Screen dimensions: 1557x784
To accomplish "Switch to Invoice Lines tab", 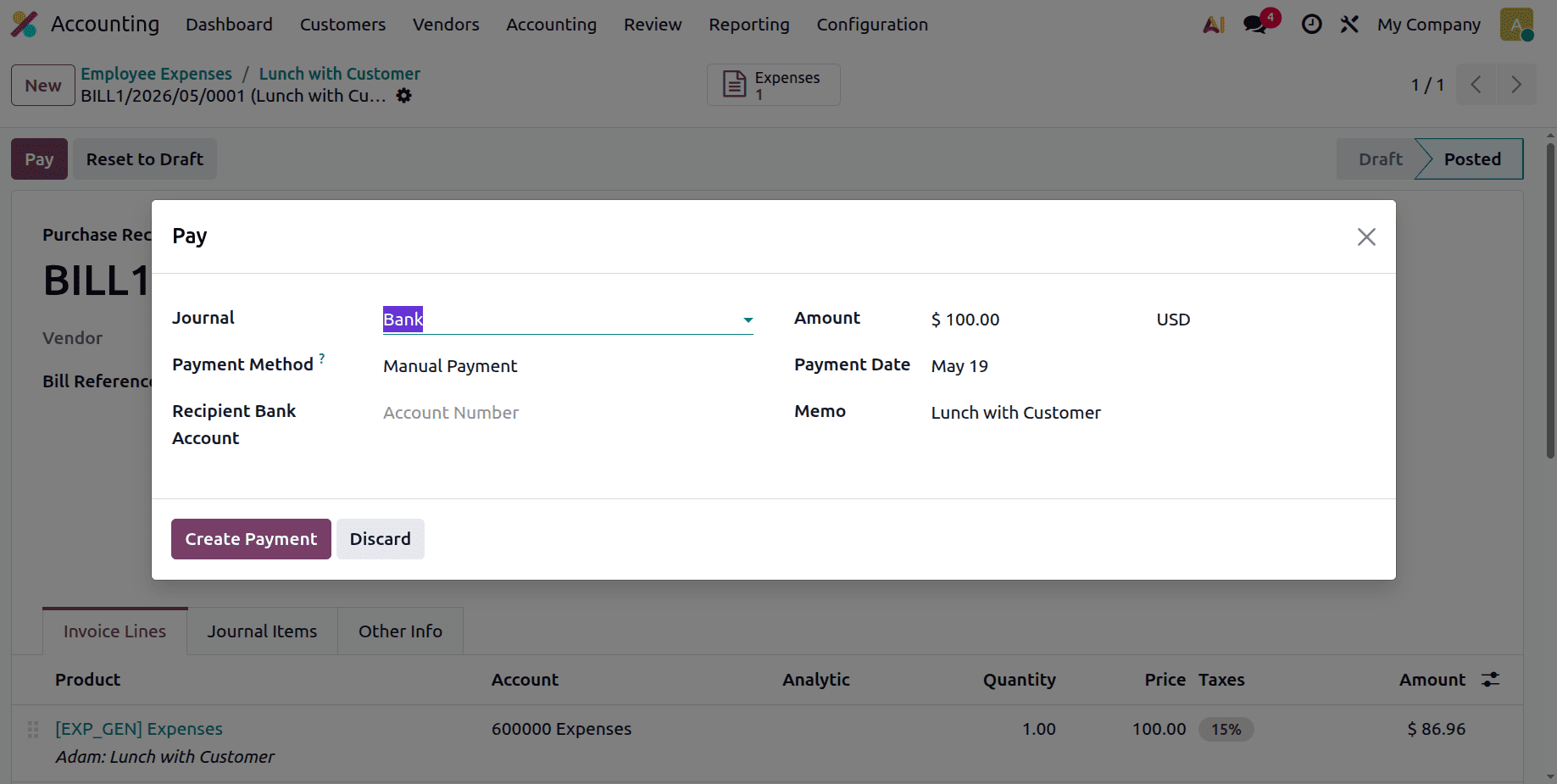I will tap(114, 631).
